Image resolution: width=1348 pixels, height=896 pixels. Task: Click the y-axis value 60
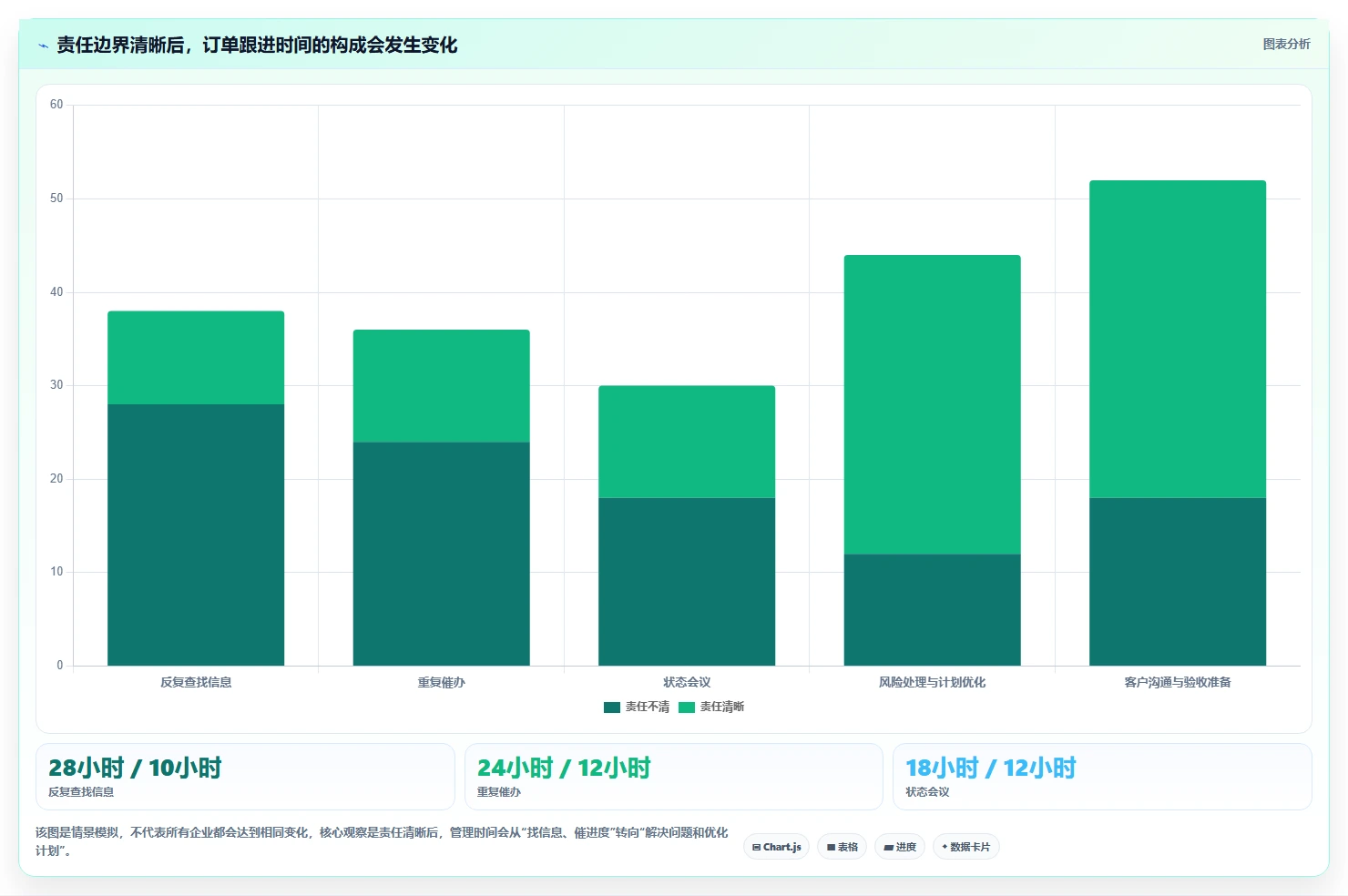pos(56,105)
